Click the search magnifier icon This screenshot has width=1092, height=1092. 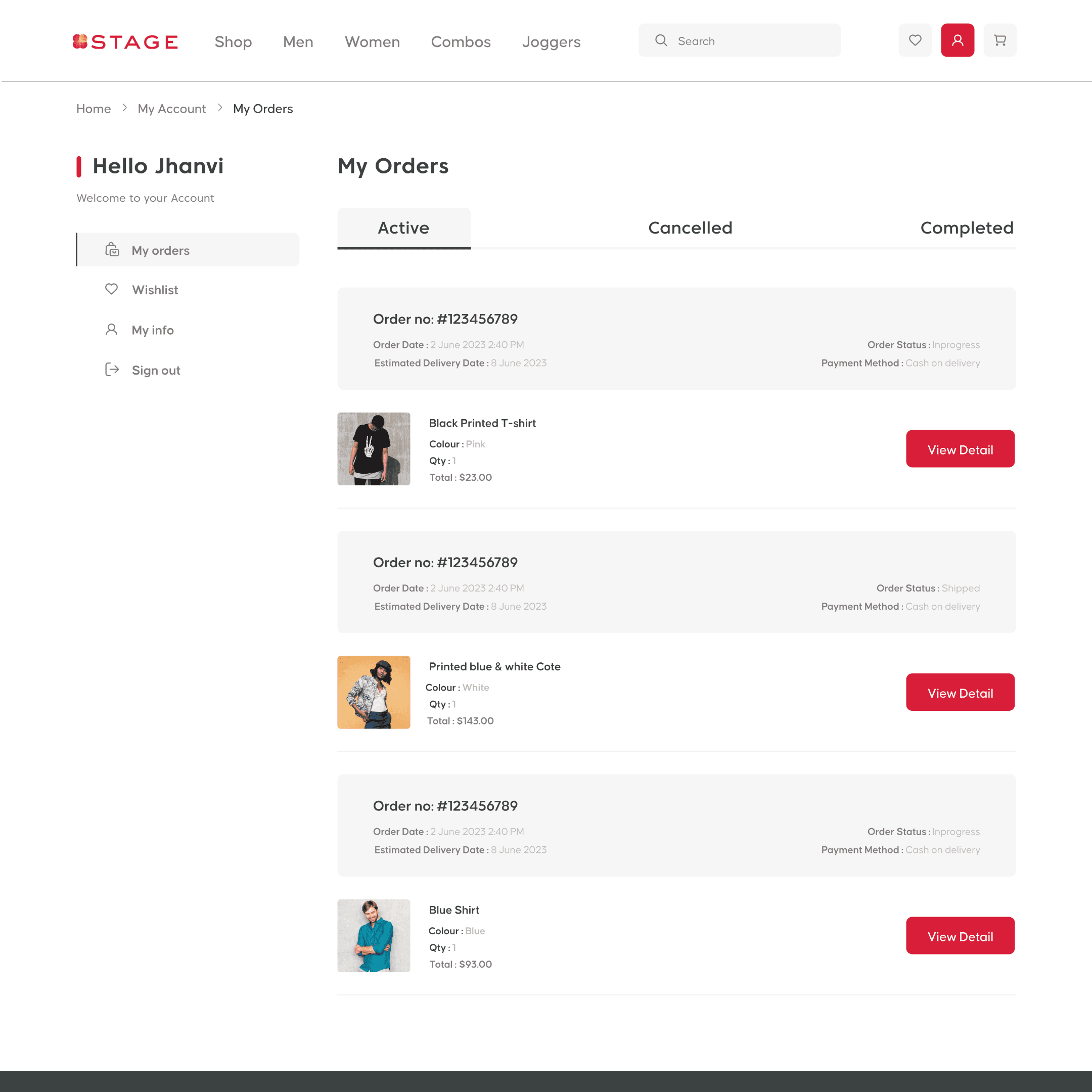[661, 40]
